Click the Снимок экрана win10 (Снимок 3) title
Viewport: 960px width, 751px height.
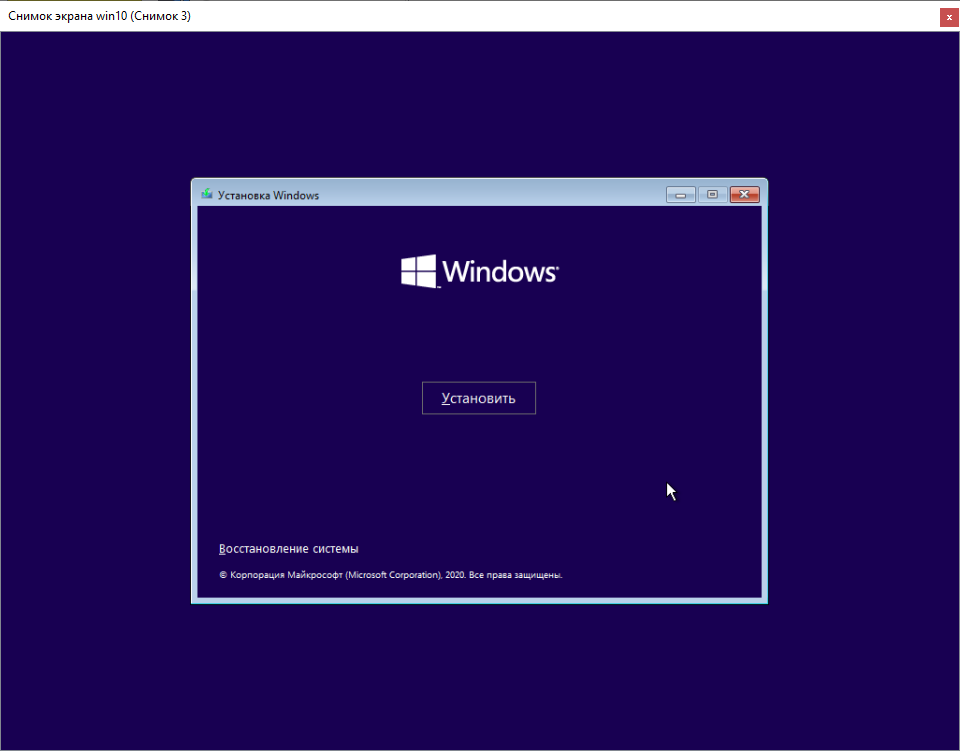(x=99, y=16)
